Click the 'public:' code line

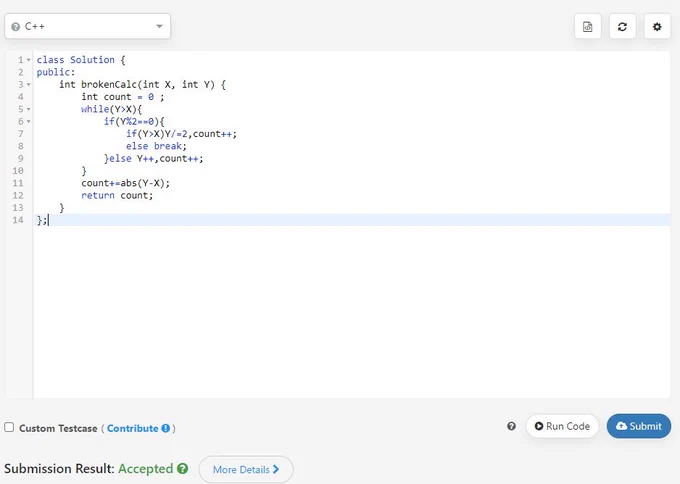click(56, 72)
